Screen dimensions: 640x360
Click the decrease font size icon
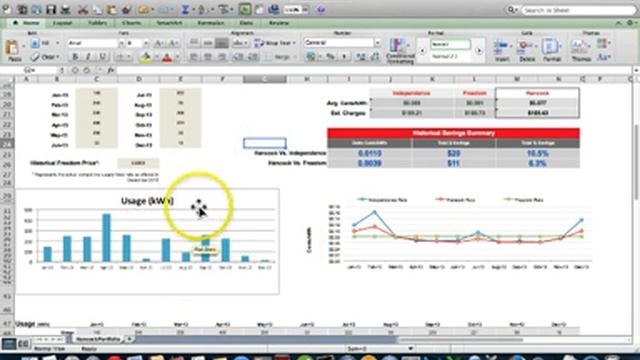click(x=173, y=43)
